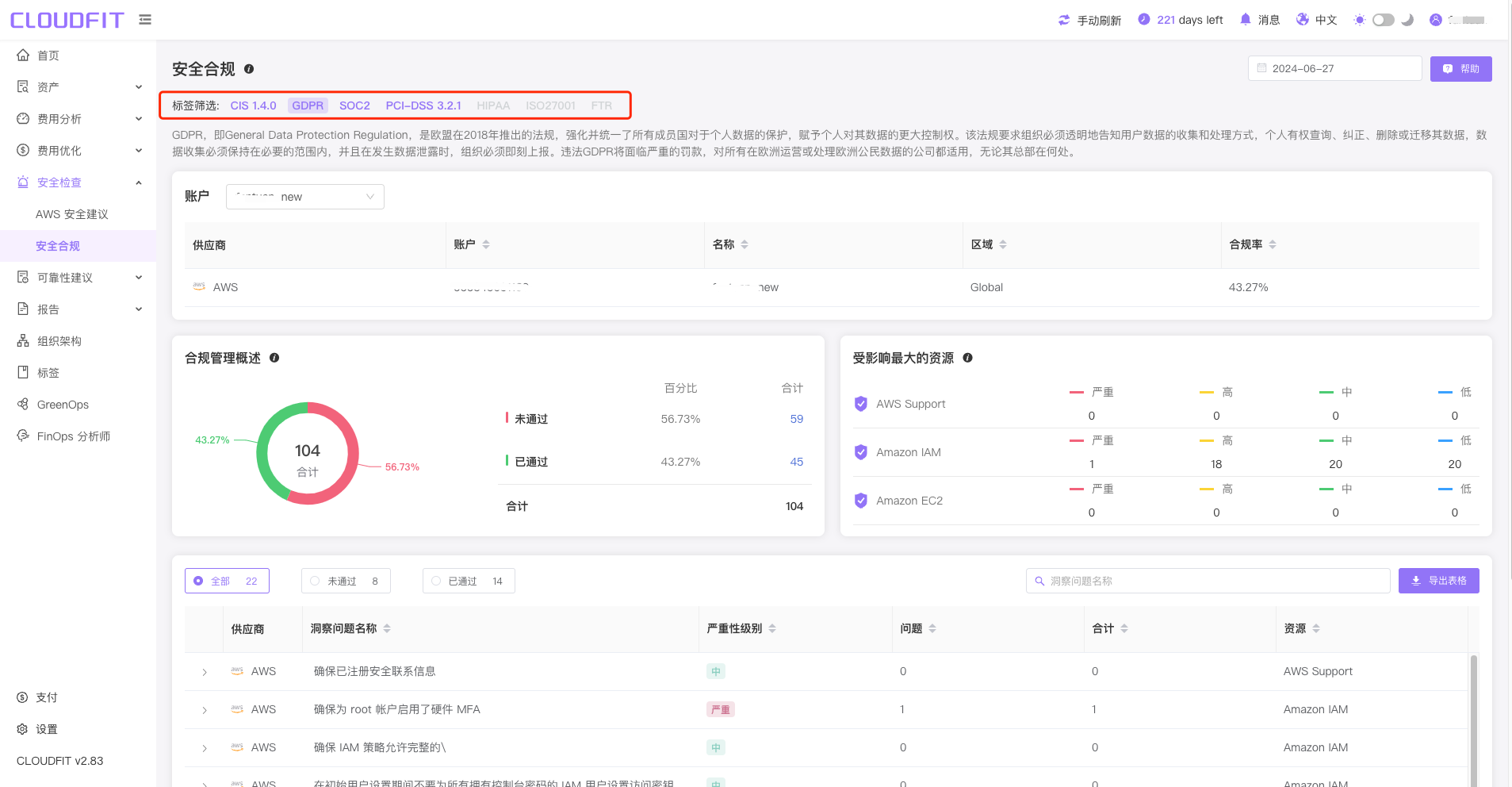This screenshot has width=1512, height=787.
Task: Click the info icon next to 安全合规 title
Action: 249,69
